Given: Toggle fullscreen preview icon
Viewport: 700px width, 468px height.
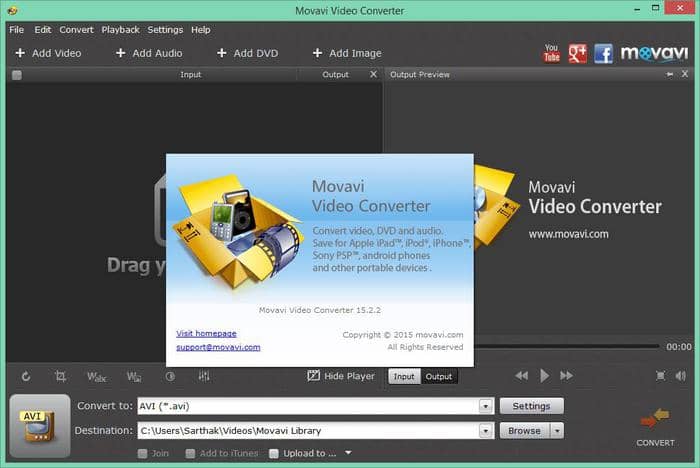Looking at the screenshot, I should tap(660, 376).
